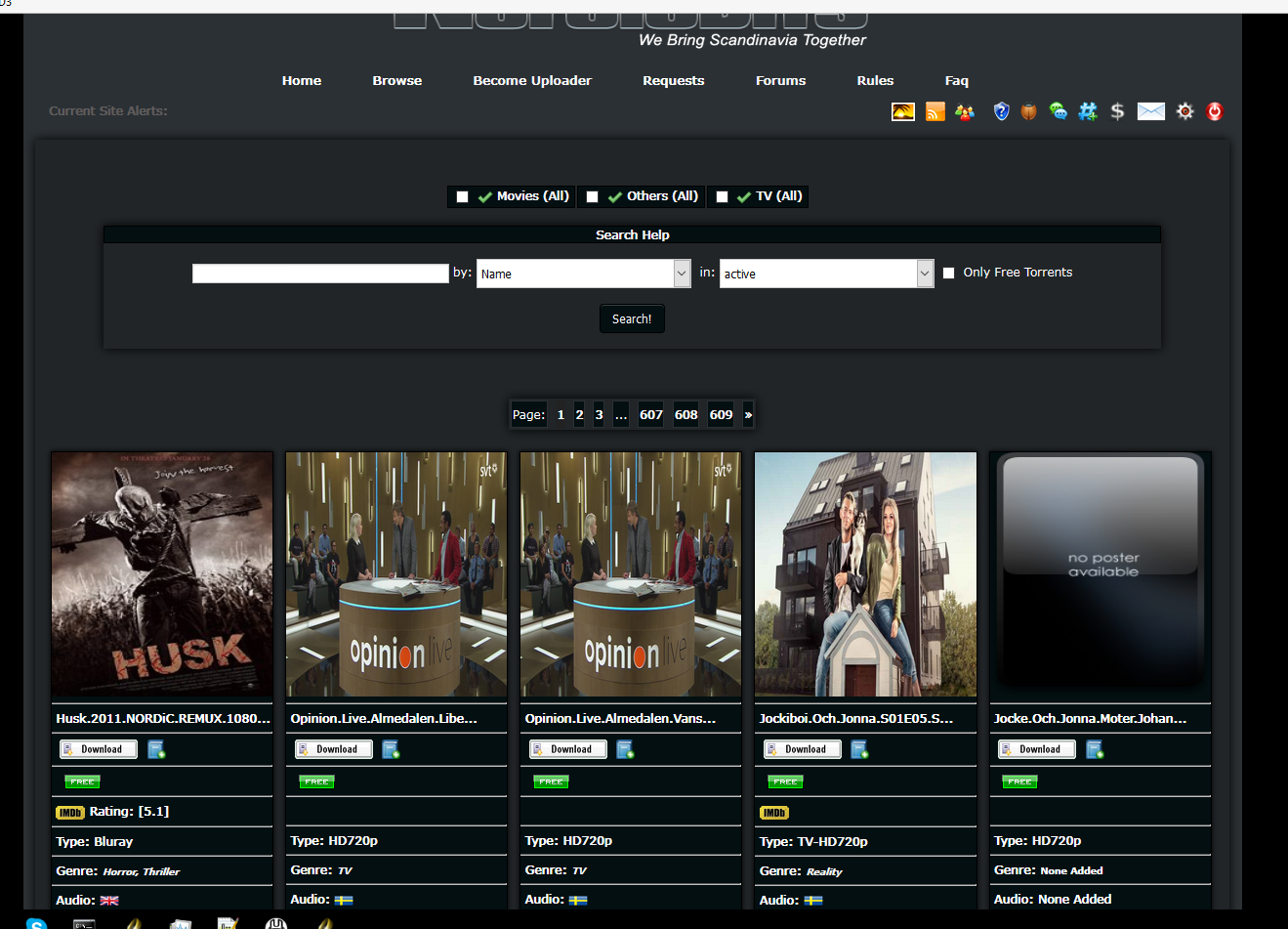Open command prompt from the taskbar
Image resolution: width=1288 pixels, height=929 pixels.
click(84, 923)
